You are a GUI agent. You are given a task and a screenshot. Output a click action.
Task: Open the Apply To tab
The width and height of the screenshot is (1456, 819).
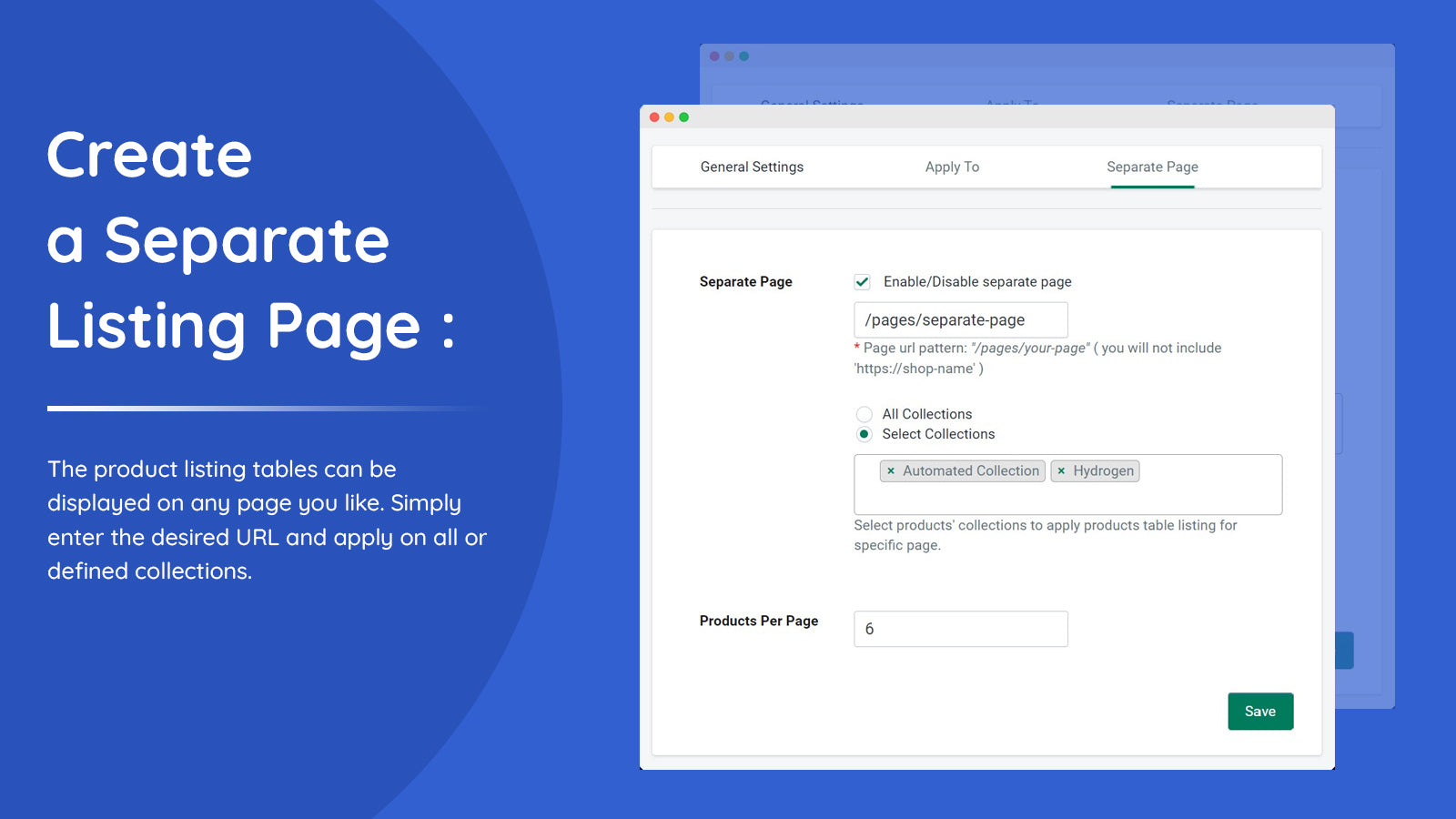pos(952,167)
